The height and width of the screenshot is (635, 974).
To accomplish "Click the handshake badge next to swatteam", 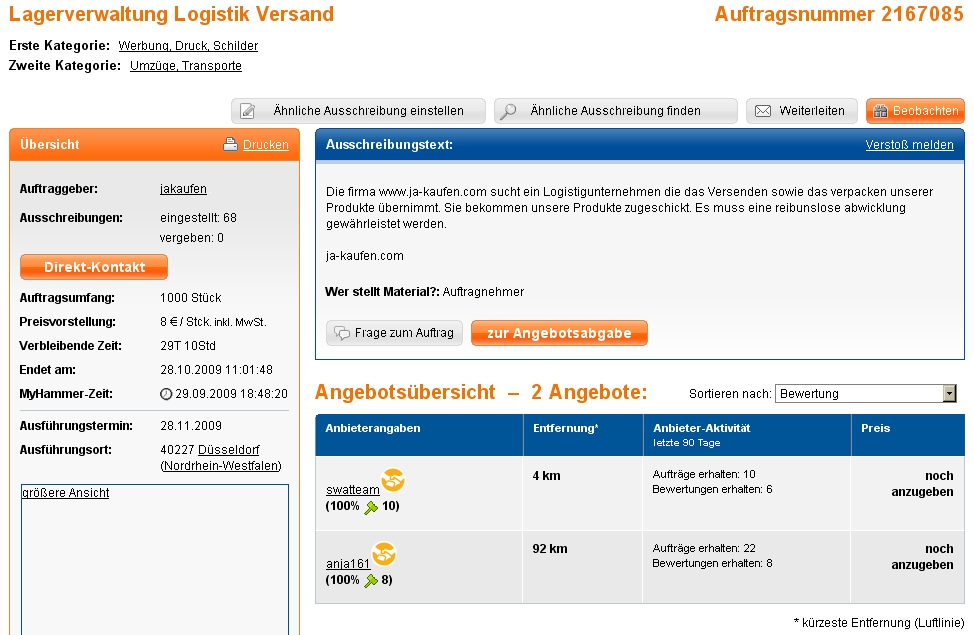I will tap(393, 481).
